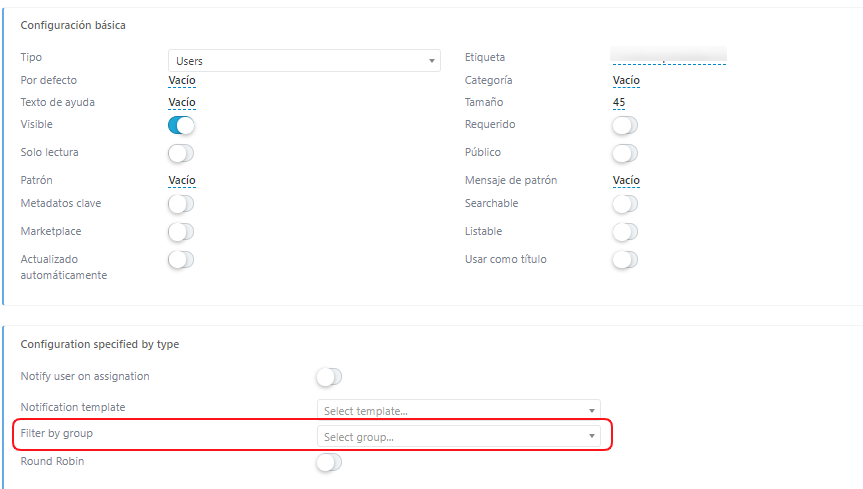
Task: Enable the Searchable switch
Action: [x=625, y=204]
